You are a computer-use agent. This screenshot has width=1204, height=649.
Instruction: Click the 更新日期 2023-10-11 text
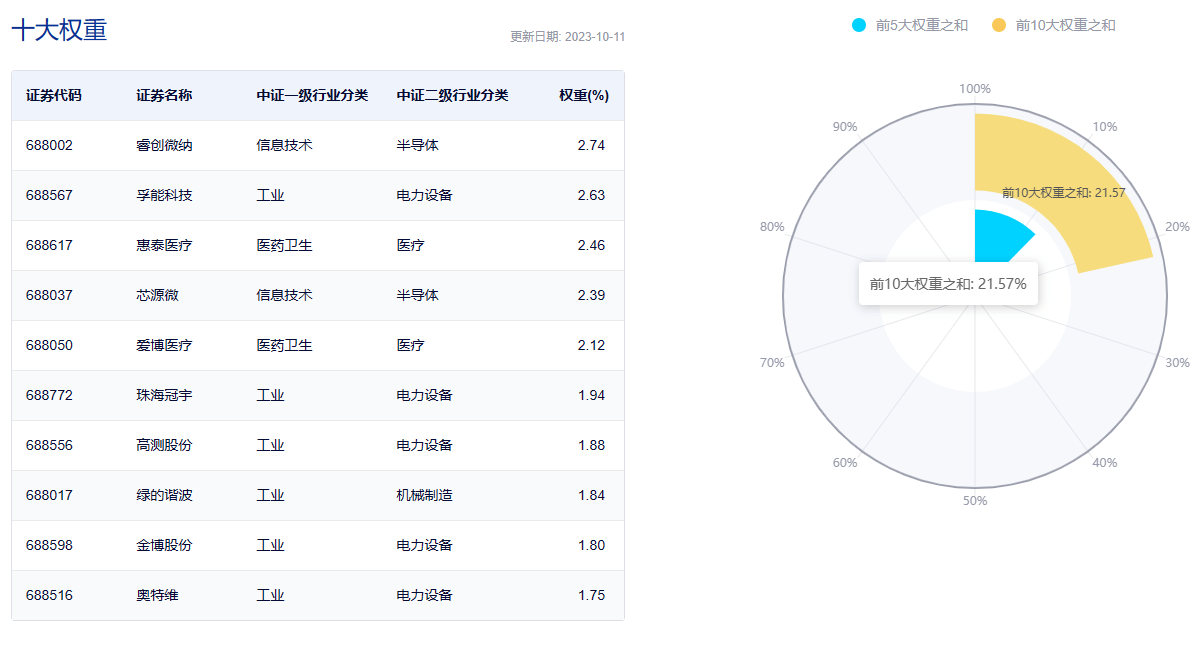tap(567, 37)
